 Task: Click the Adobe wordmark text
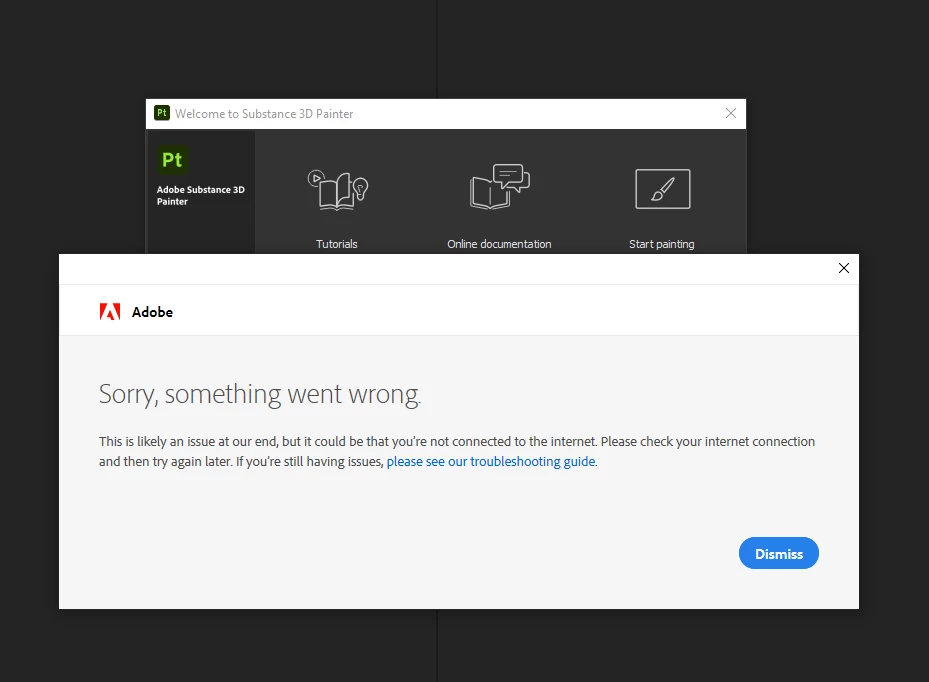[x=152, y=312]
